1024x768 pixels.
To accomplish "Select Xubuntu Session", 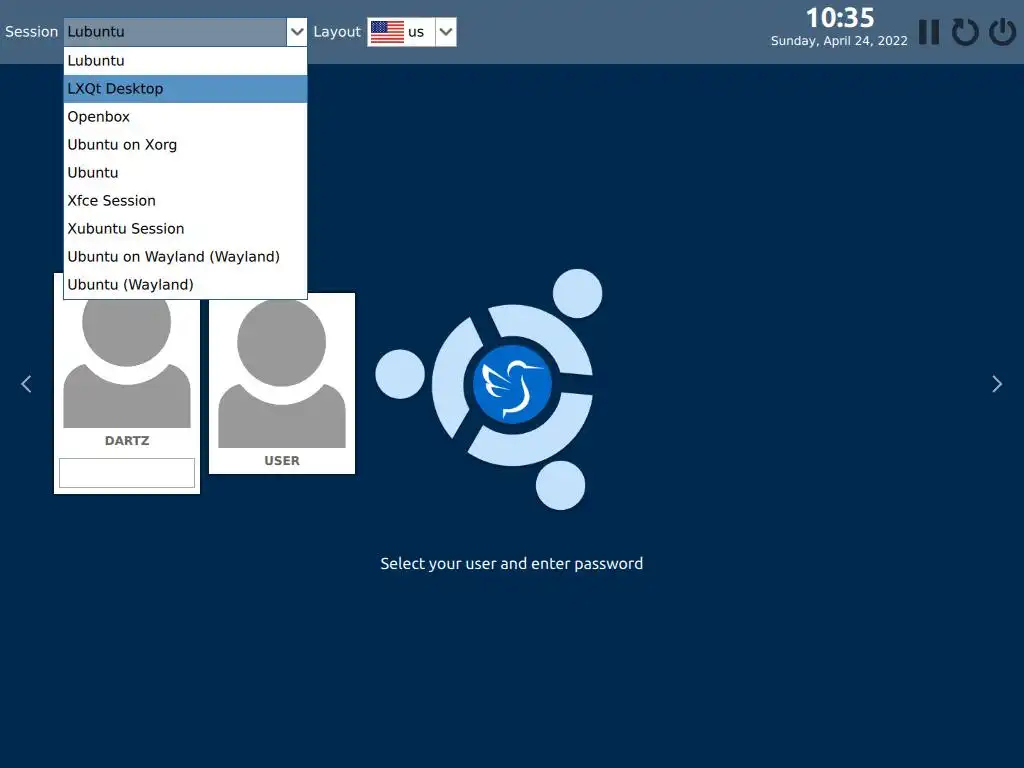I will [185, 229].
